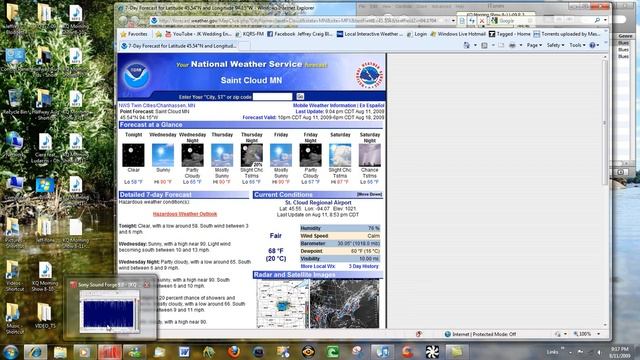Open the radar map thumbnail
The width and height of the screenshot is (640, 360).
(282, 303)
